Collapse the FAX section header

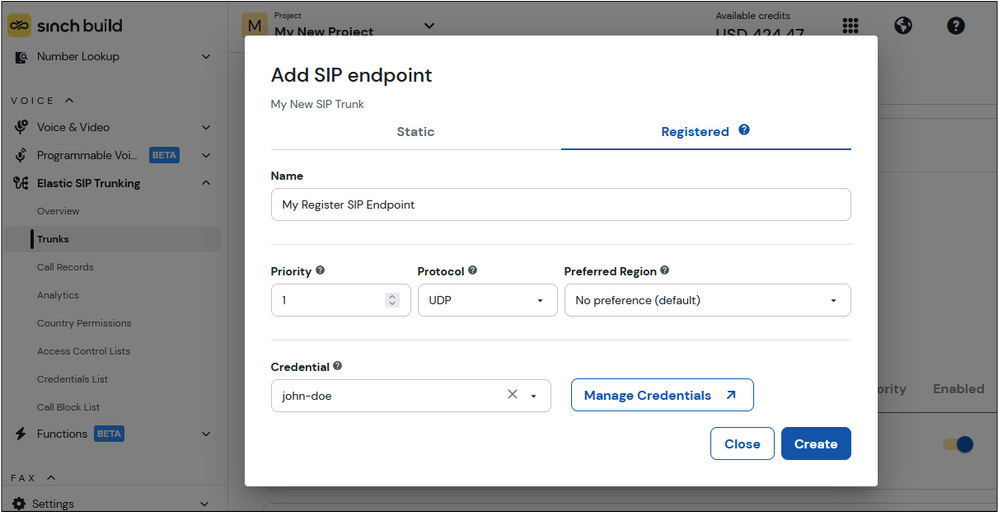[32, 478]
